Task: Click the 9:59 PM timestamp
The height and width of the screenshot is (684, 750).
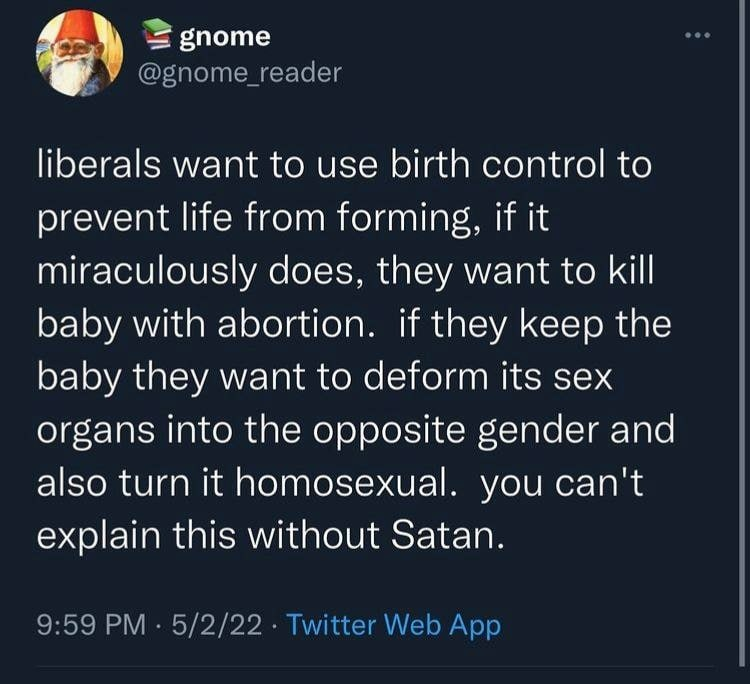Action: [91, 626]
